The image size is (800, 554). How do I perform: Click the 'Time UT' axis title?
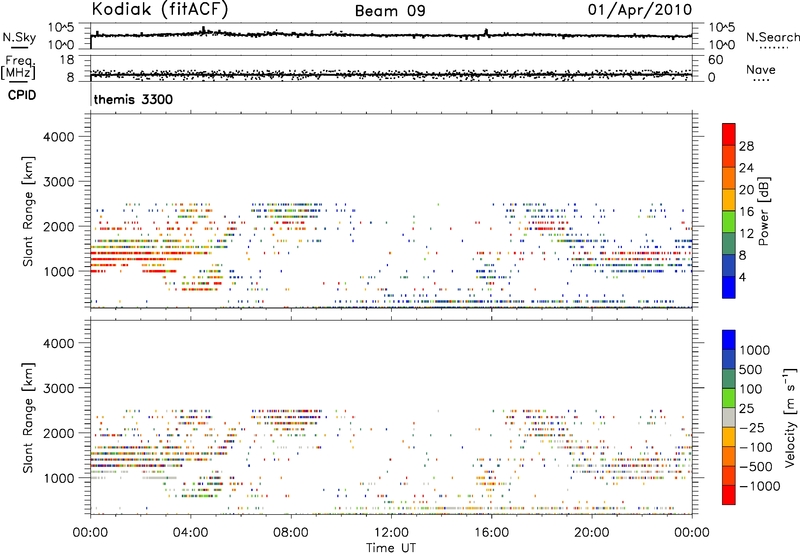391,547
